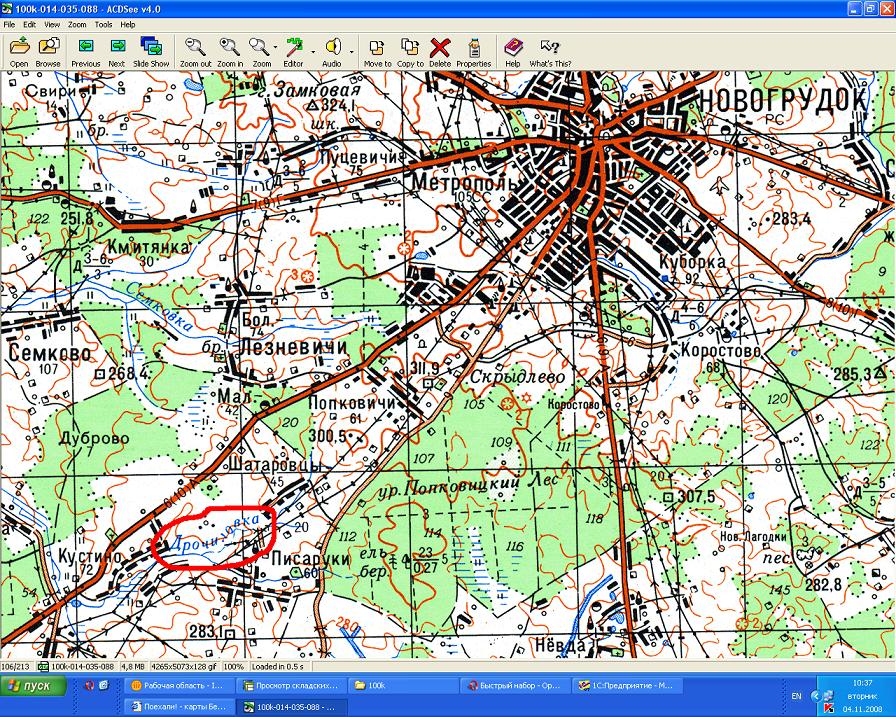Click the Move to icon

(x=377, y=49)
